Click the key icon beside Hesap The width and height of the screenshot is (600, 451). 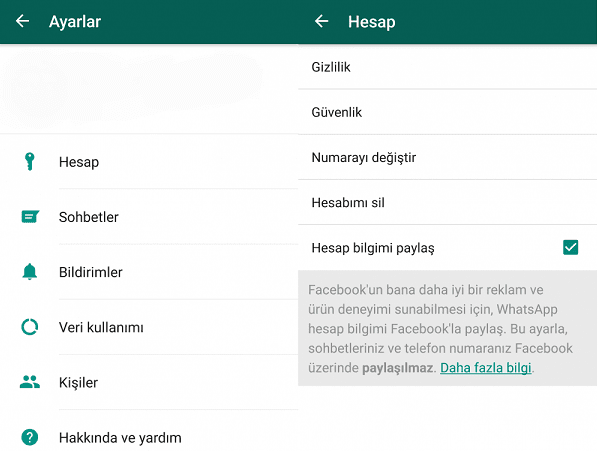pyautogui.click(x=29, y=161)
